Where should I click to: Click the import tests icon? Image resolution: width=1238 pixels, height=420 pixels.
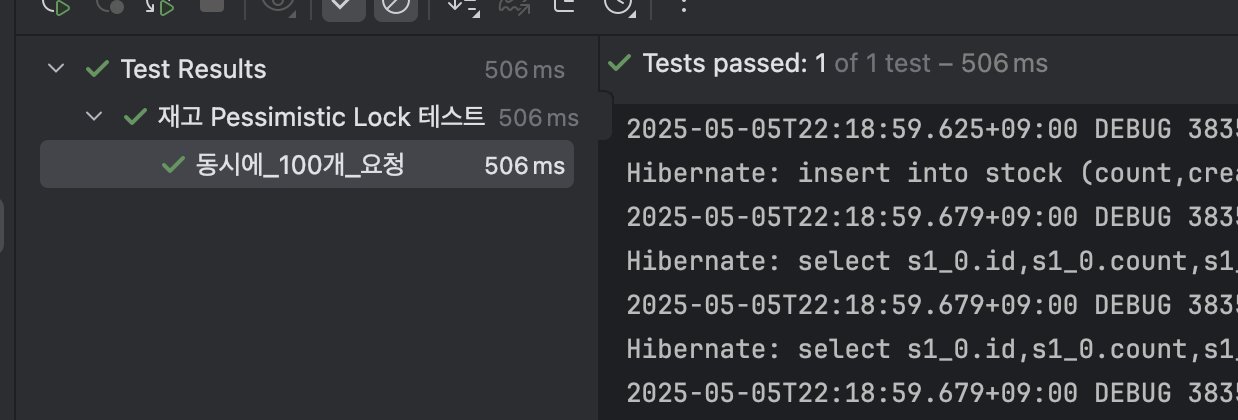[514, 5]
